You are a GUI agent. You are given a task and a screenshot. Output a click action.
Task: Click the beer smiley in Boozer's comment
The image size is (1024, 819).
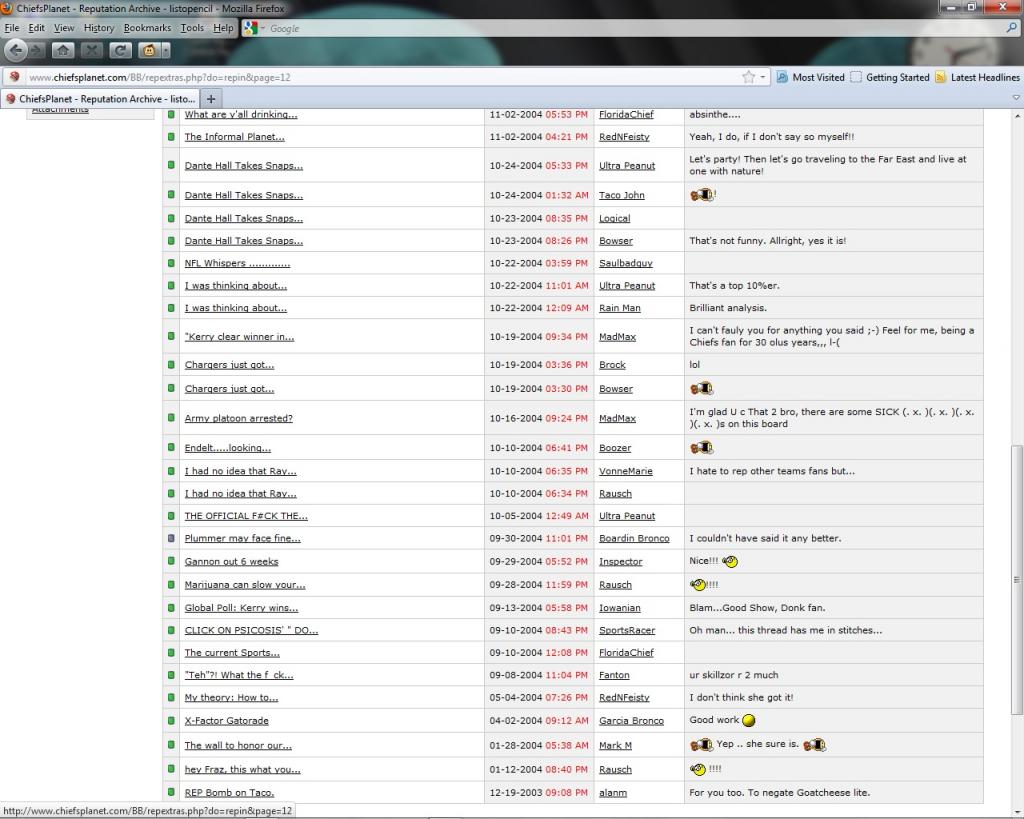[x=702, y=447]
